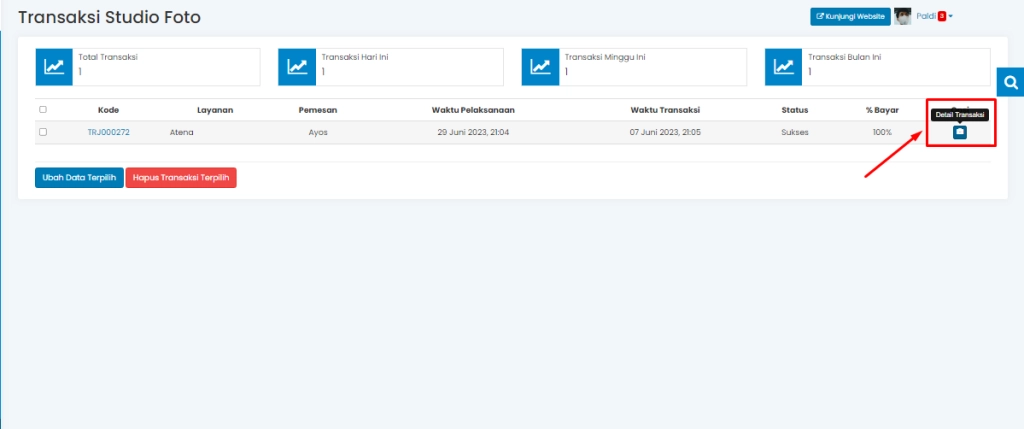Click the Transaksi Hari Ini chart icon

click(297, 66)
